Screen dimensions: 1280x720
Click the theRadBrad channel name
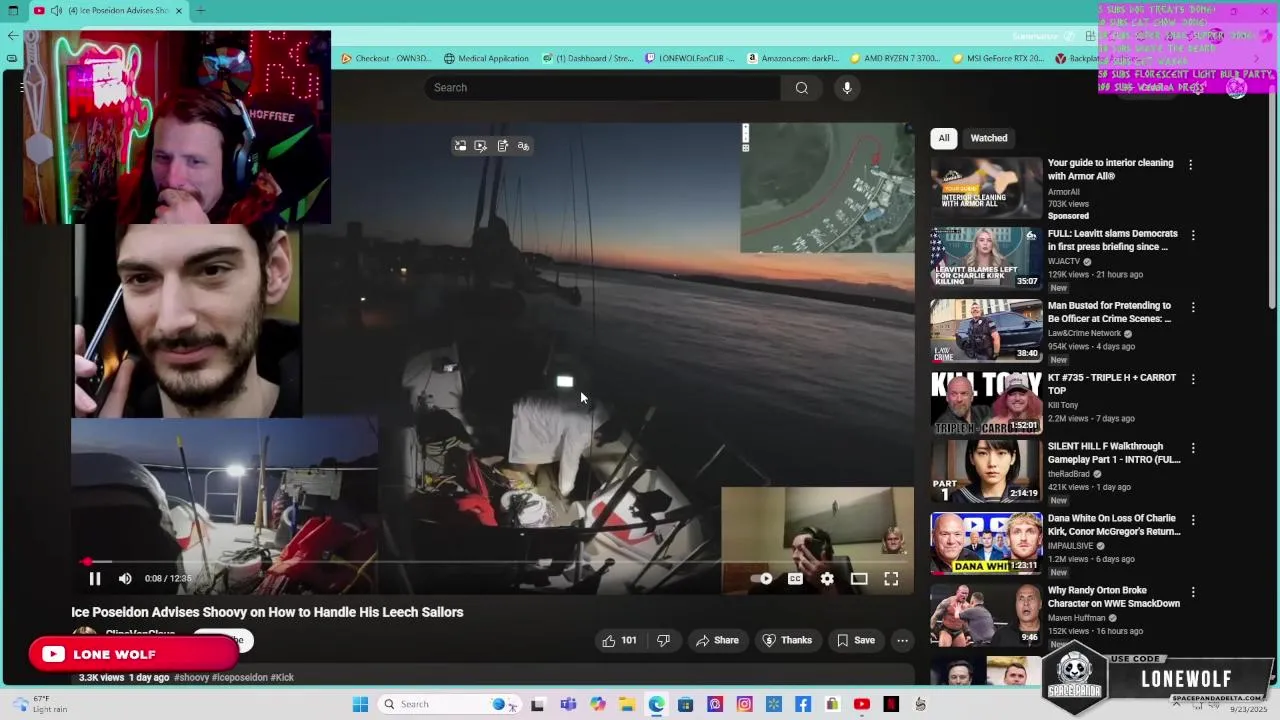(1069, 474)
